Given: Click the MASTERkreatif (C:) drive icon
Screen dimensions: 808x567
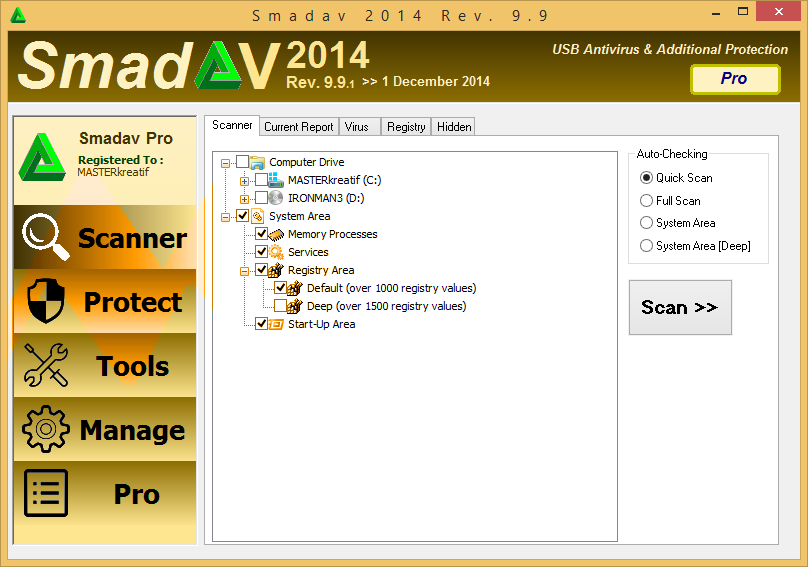Looking at the screenshot, I should coord(276,180).
